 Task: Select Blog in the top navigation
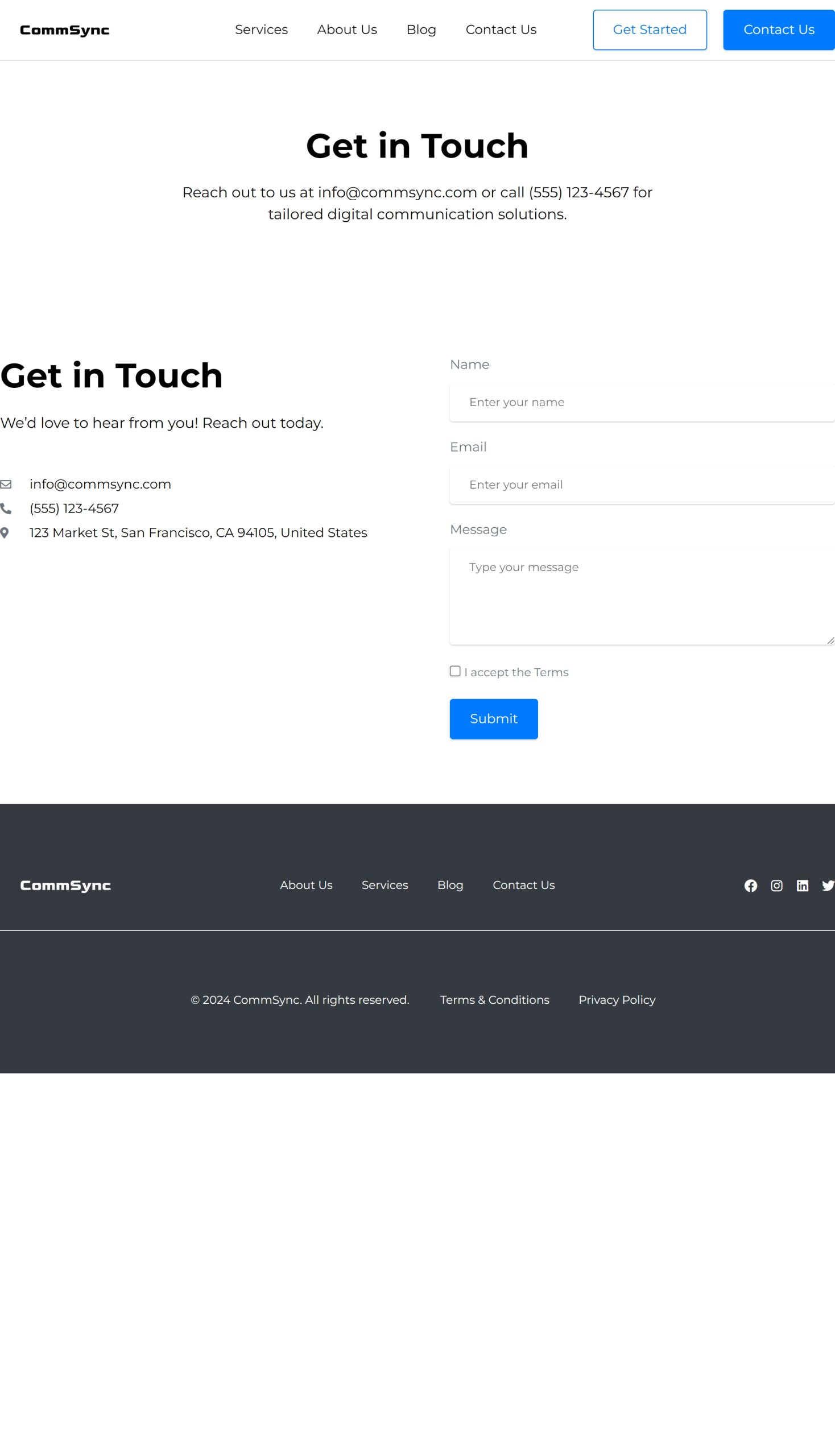pos(421,30)
